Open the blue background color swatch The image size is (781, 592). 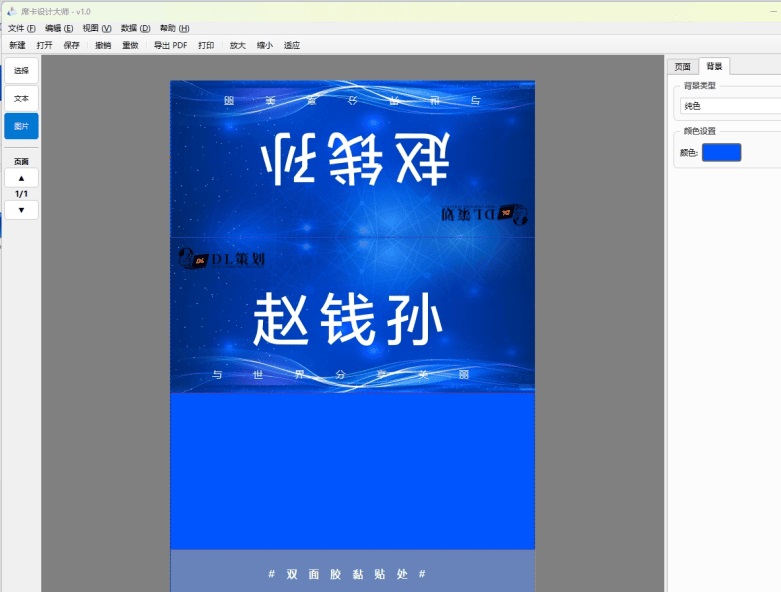coord(721,152)
